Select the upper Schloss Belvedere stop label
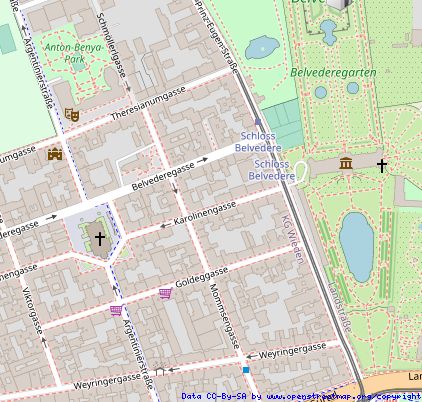Viewport: 422px width, 402px height. click(258, 142)
